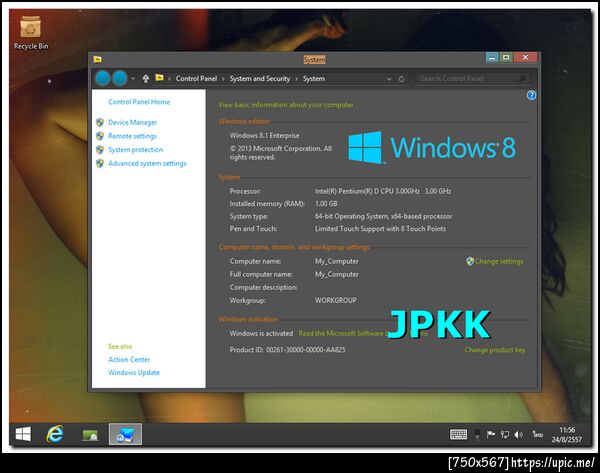600x473 pixels.
Task: Open Advanced system settings link
Action: click(x=147, y=163)
